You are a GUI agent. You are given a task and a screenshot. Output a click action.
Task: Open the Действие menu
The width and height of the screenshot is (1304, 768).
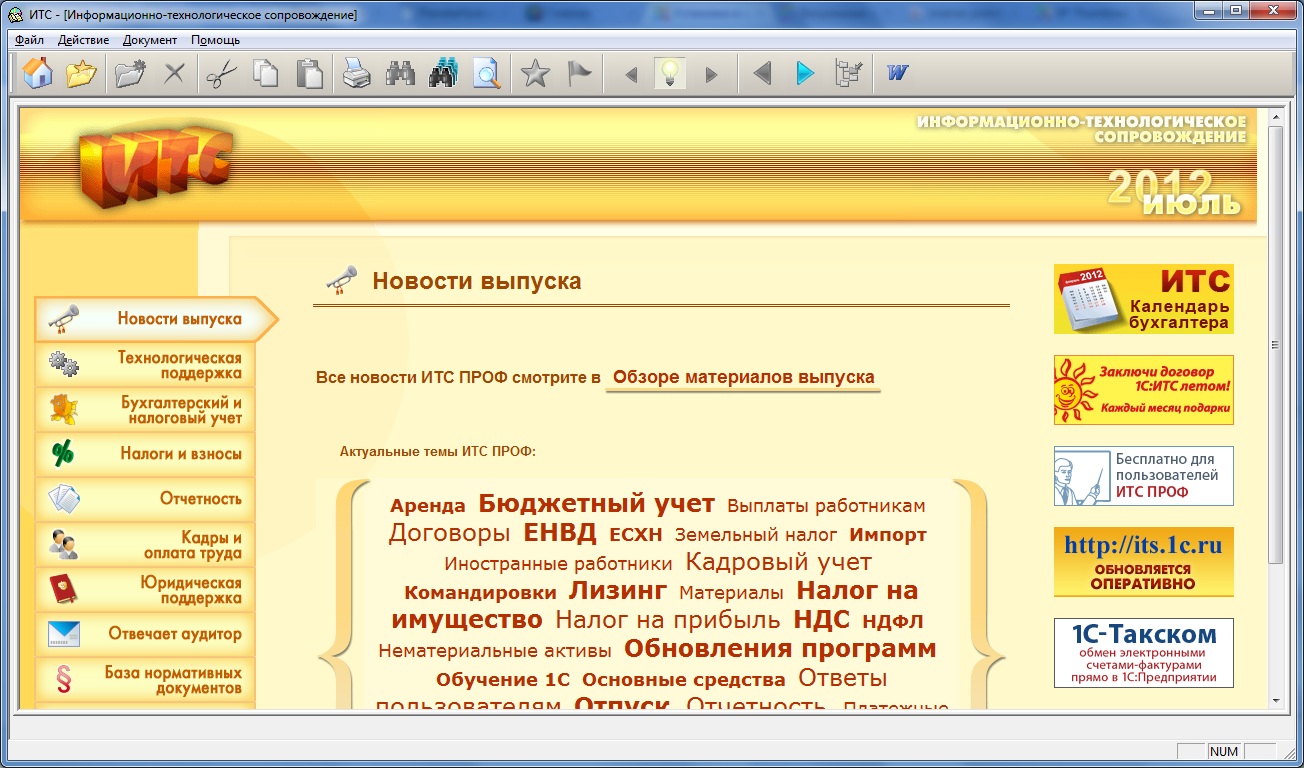tap(84, 40)
